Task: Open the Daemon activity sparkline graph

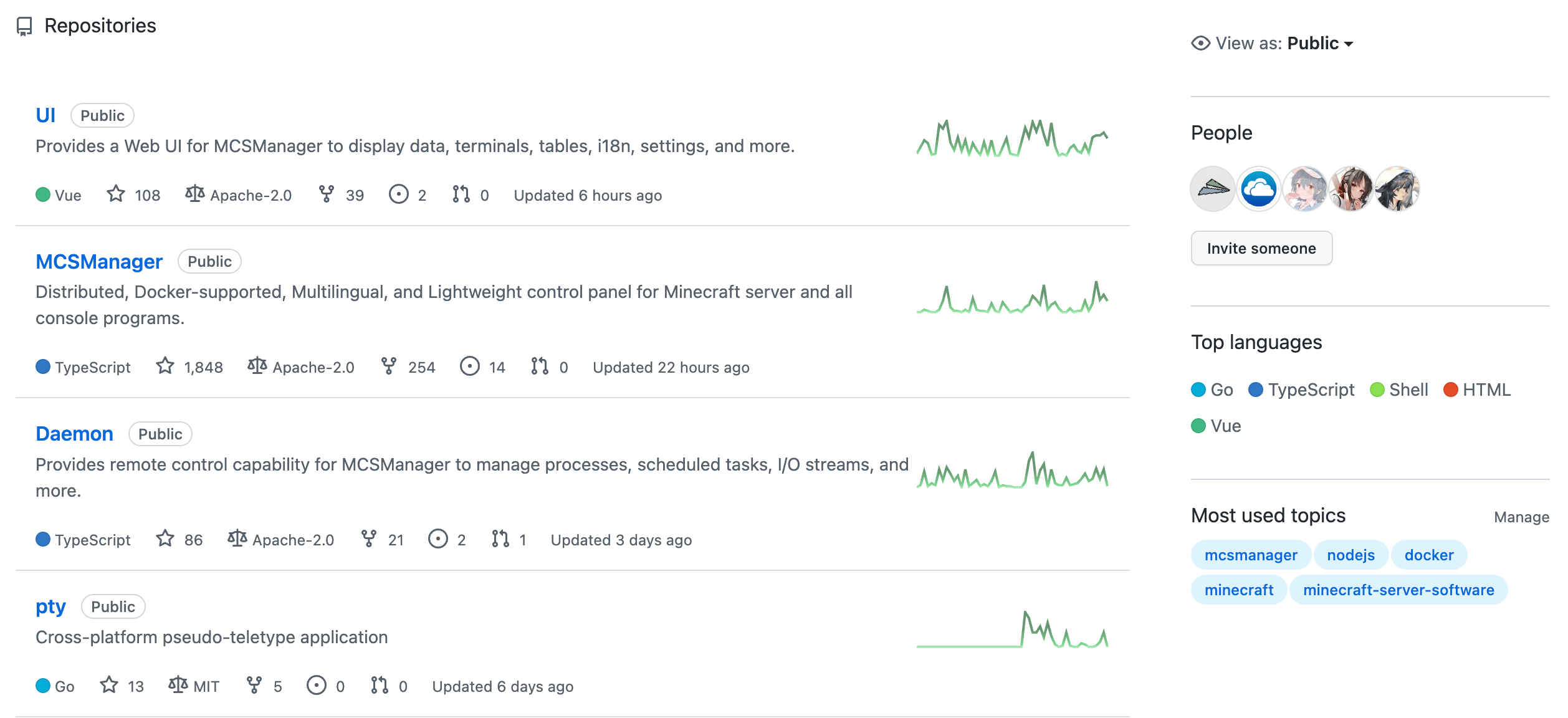Action: point(1013,469)
